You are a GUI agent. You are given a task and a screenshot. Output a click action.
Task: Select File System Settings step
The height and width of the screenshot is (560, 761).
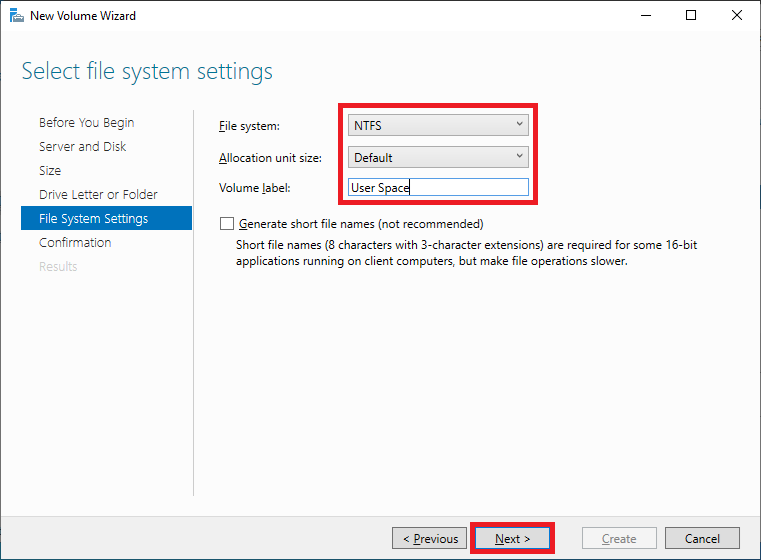click(x=106, y=218)
